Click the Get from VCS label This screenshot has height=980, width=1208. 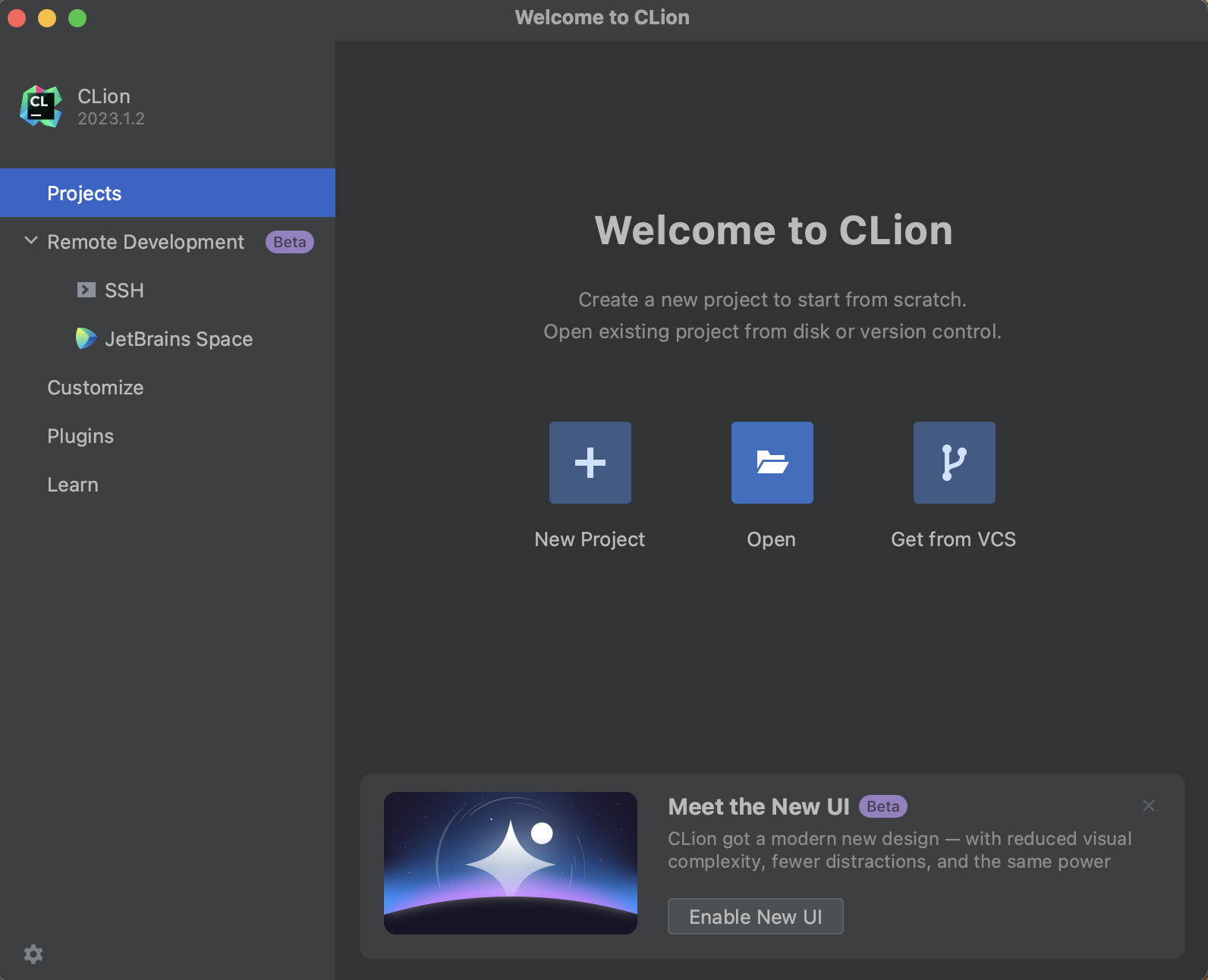coord(954,539)
